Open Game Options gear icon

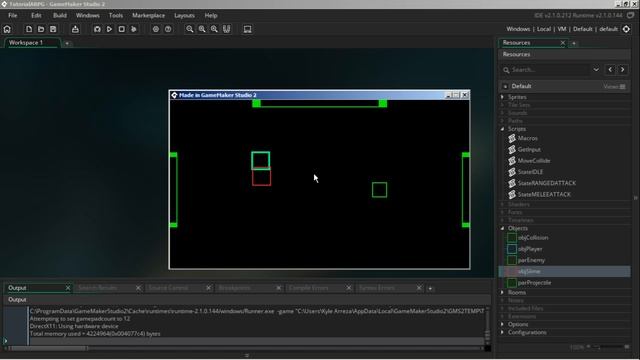156,29
